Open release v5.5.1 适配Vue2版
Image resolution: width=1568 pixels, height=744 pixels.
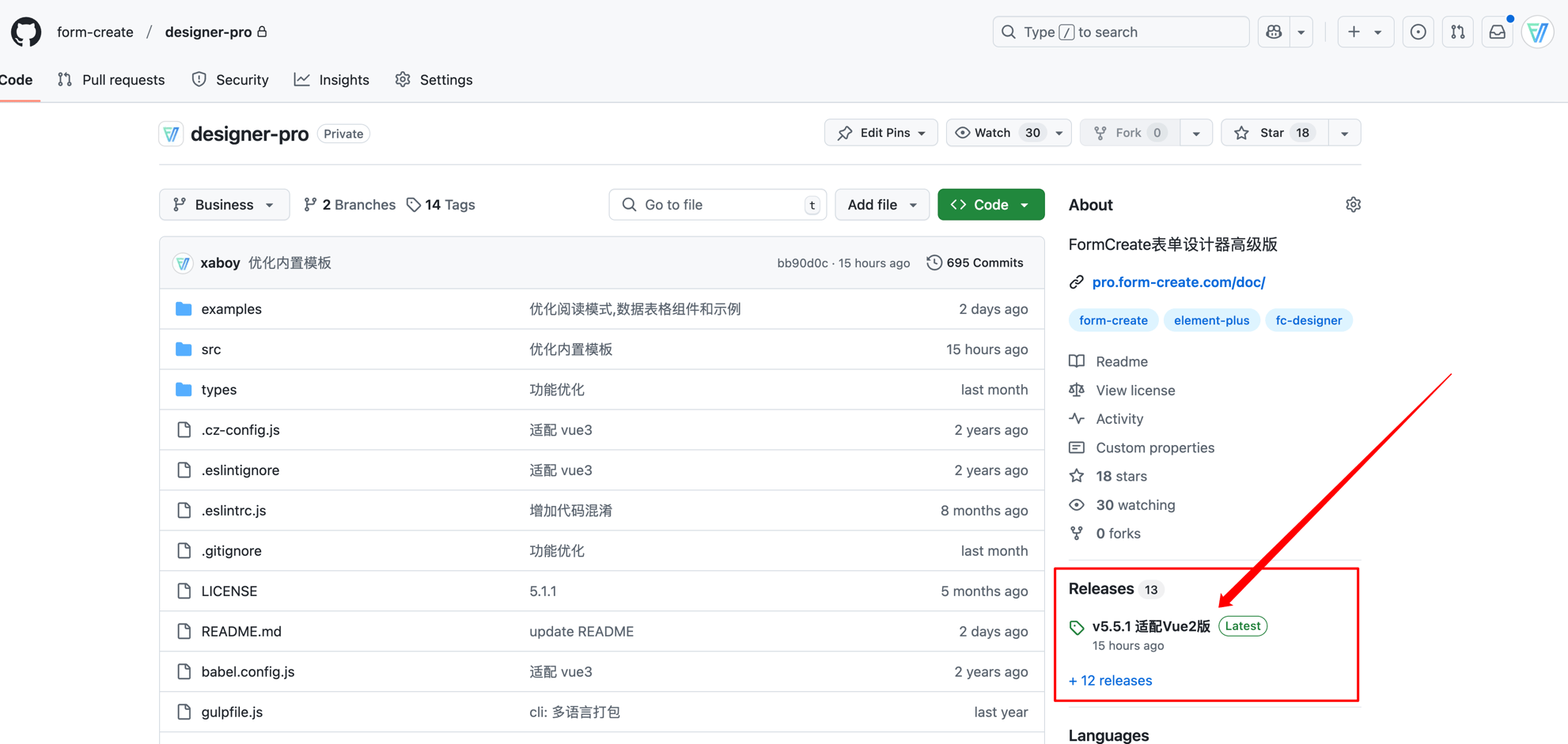[1151, 626]
